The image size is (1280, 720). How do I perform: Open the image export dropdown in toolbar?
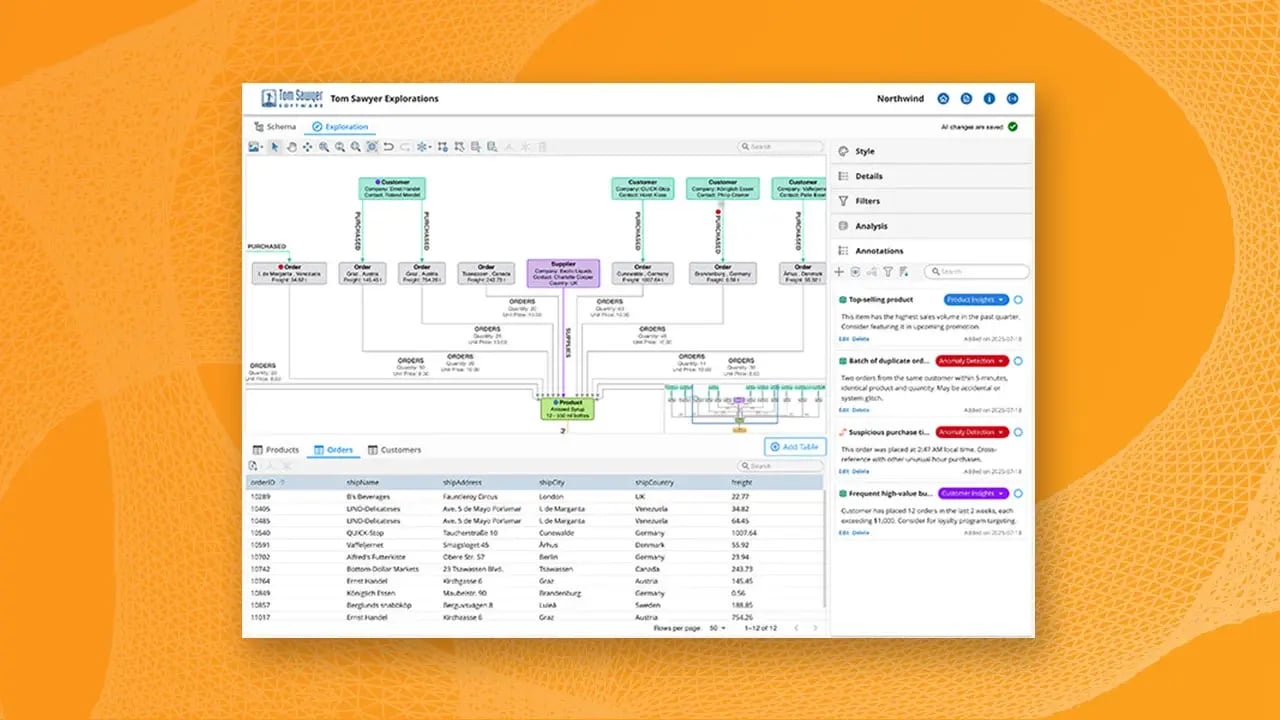(x=256, y=147)
